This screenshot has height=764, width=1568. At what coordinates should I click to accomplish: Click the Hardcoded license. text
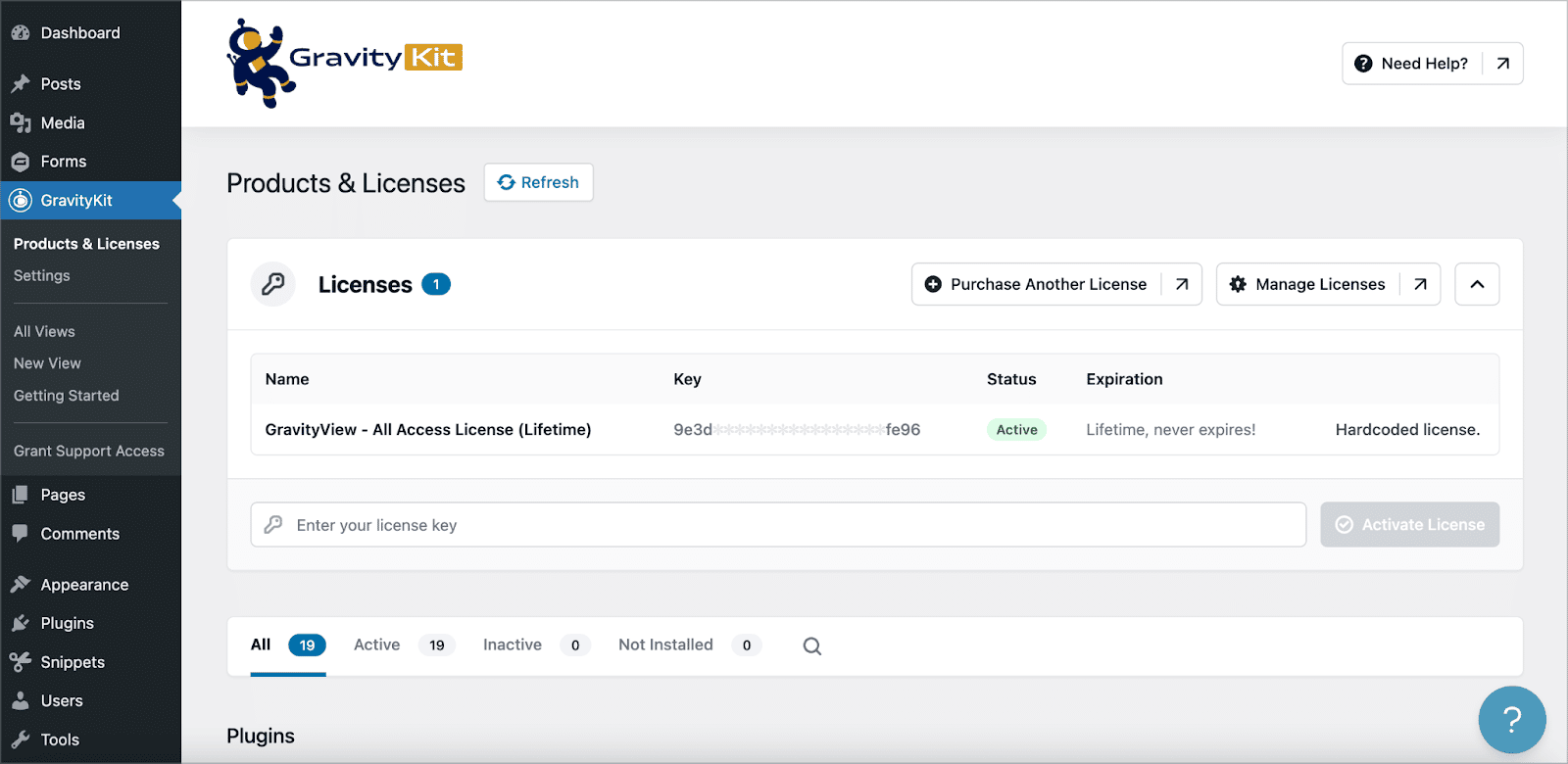pos(1407,430)
